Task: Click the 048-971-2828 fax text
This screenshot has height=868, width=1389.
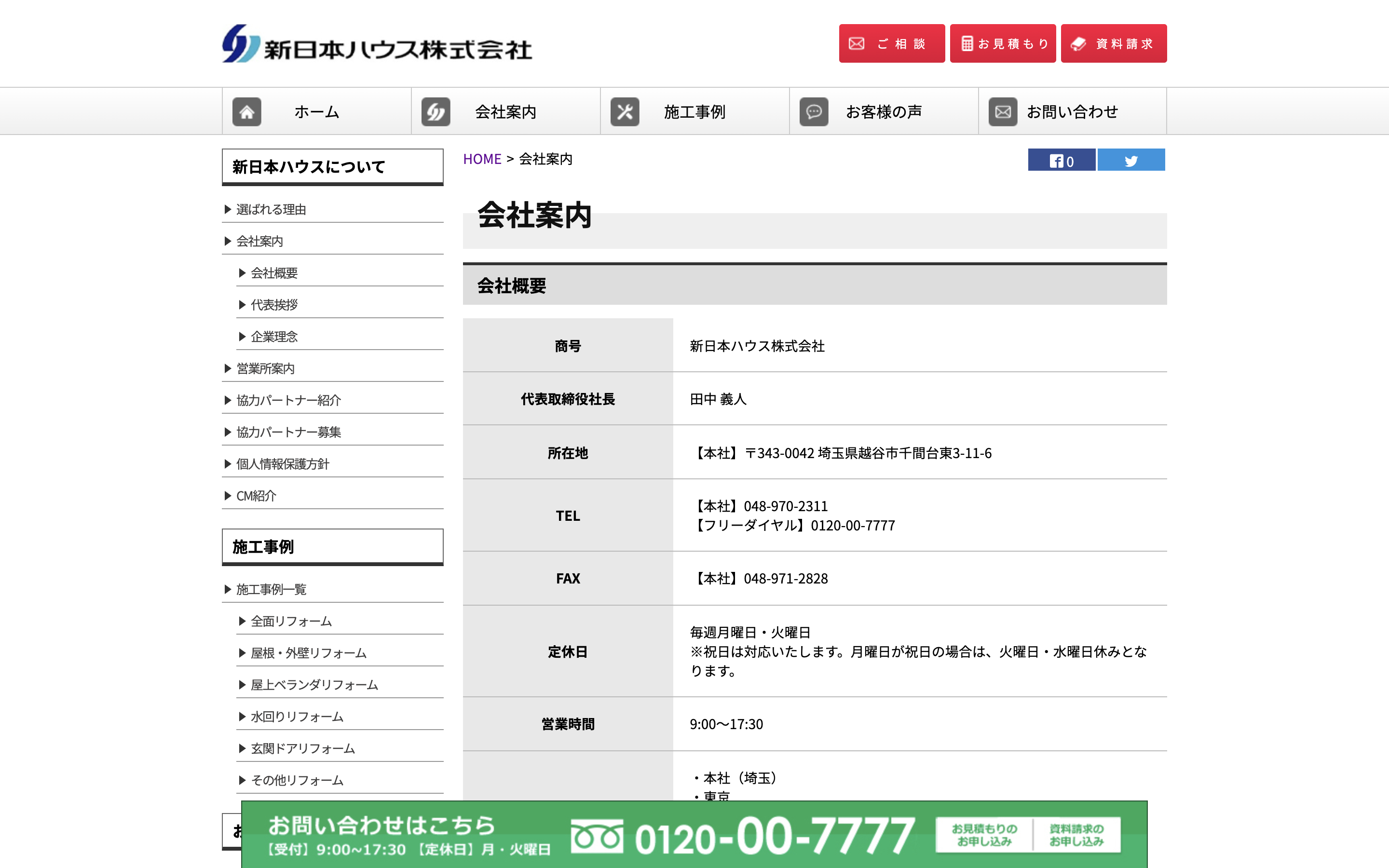Action: click(x=786, y=579)
